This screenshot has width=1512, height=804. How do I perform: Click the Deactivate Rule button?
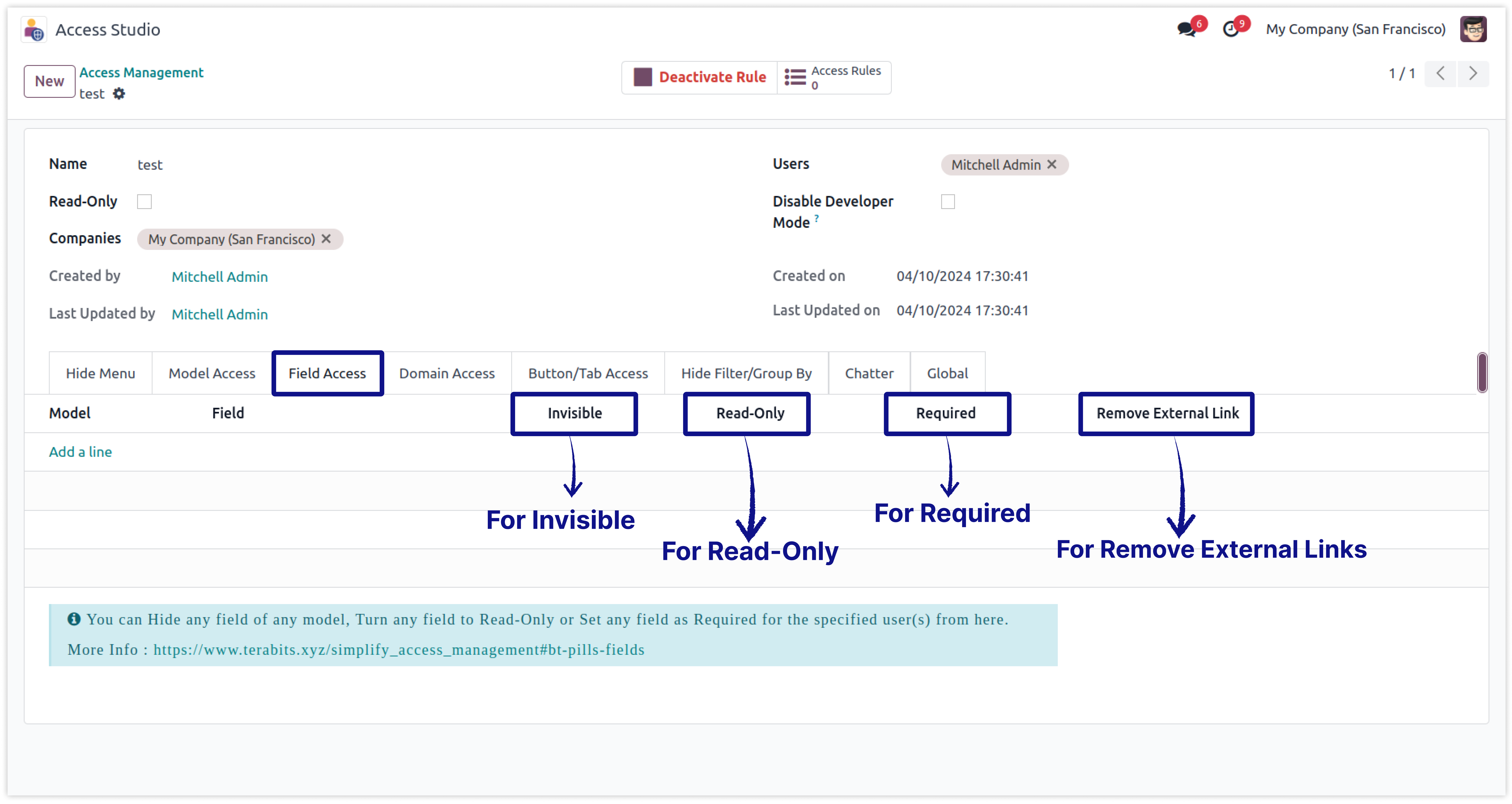click(700, 77)
